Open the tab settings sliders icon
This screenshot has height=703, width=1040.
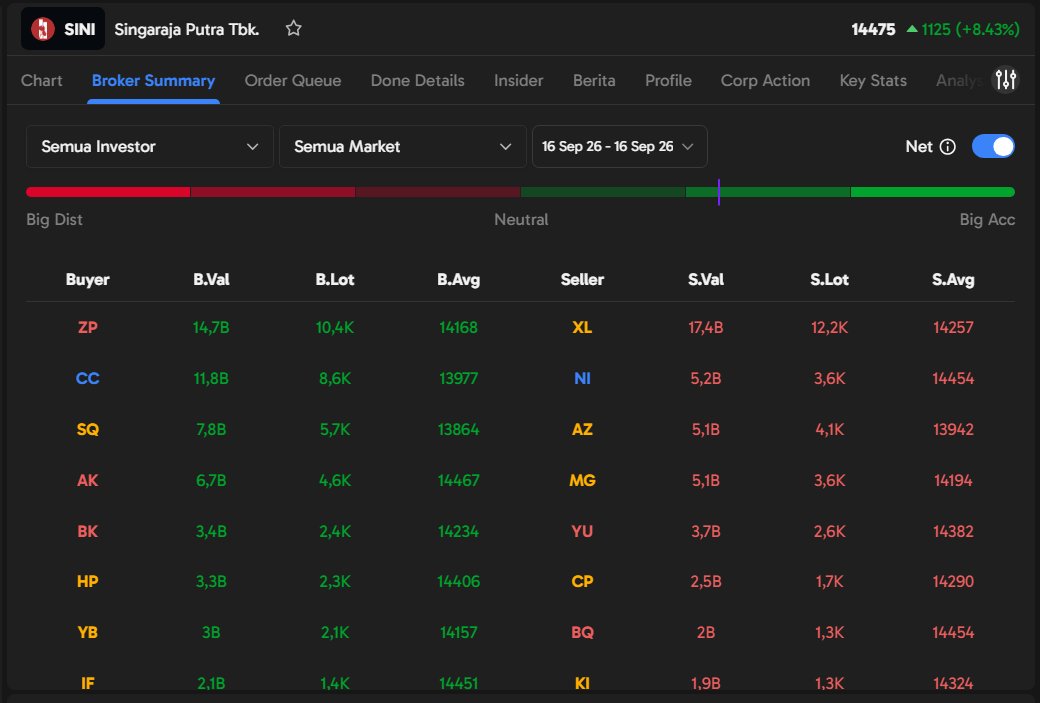pos(1006,80)
